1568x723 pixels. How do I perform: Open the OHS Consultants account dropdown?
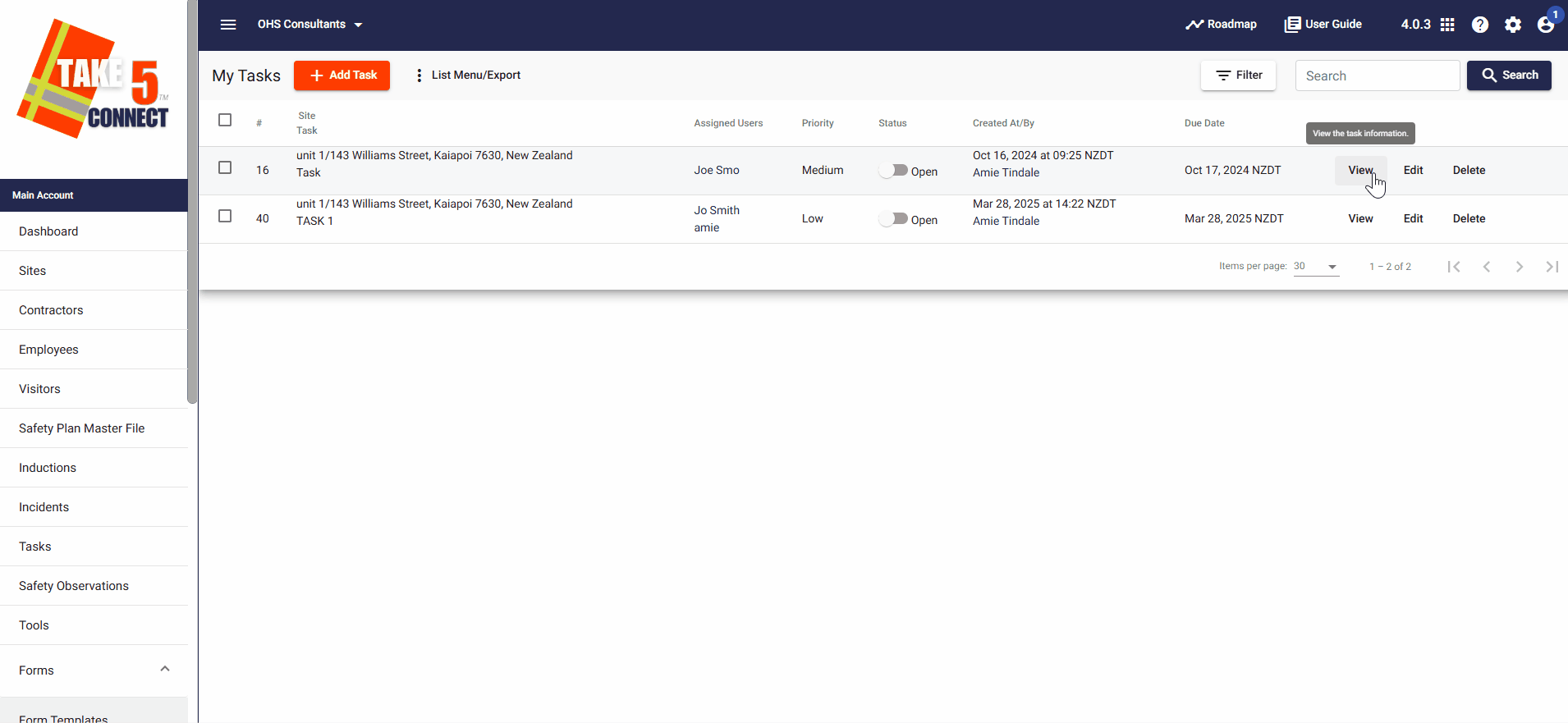(309, 25)
